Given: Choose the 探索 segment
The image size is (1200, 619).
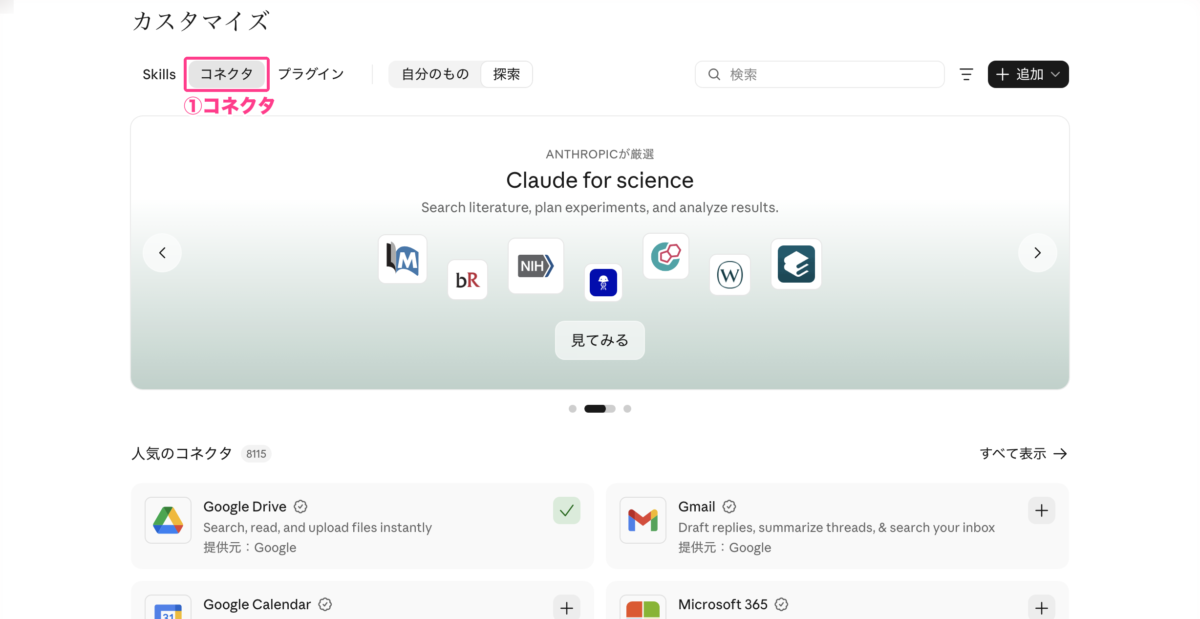Looking at the screenshot, I should click(507, 74).
